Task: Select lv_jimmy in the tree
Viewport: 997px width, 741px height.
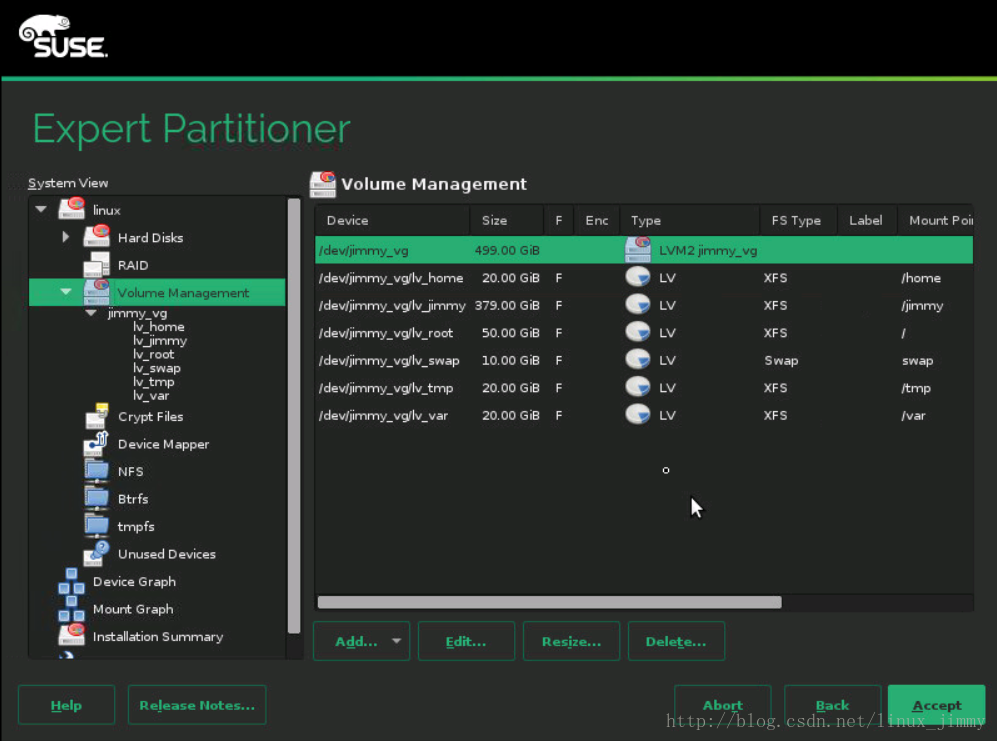Action: 160,340
